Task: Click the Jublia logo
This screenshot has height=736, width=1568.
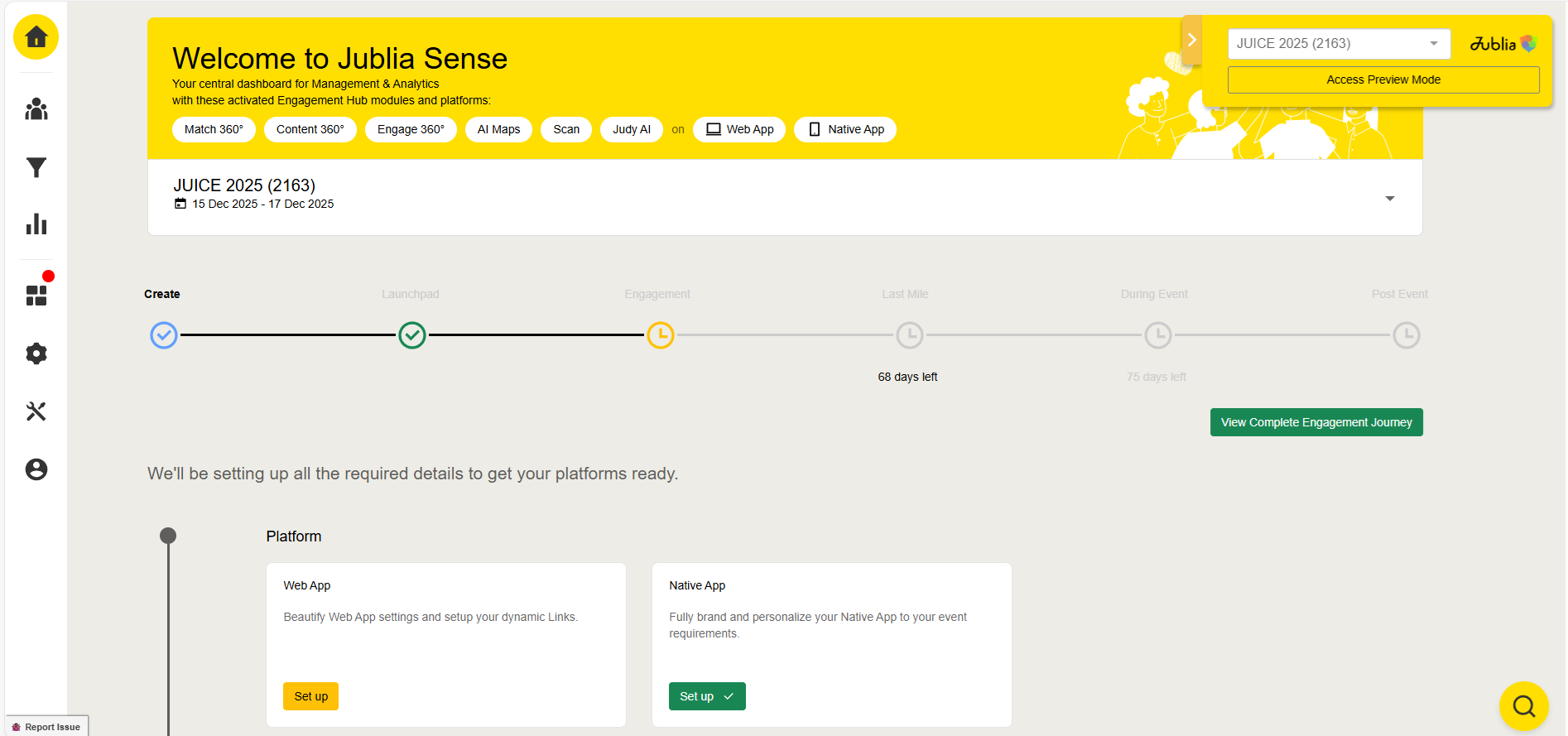Action: click(x=1503, y=44)
